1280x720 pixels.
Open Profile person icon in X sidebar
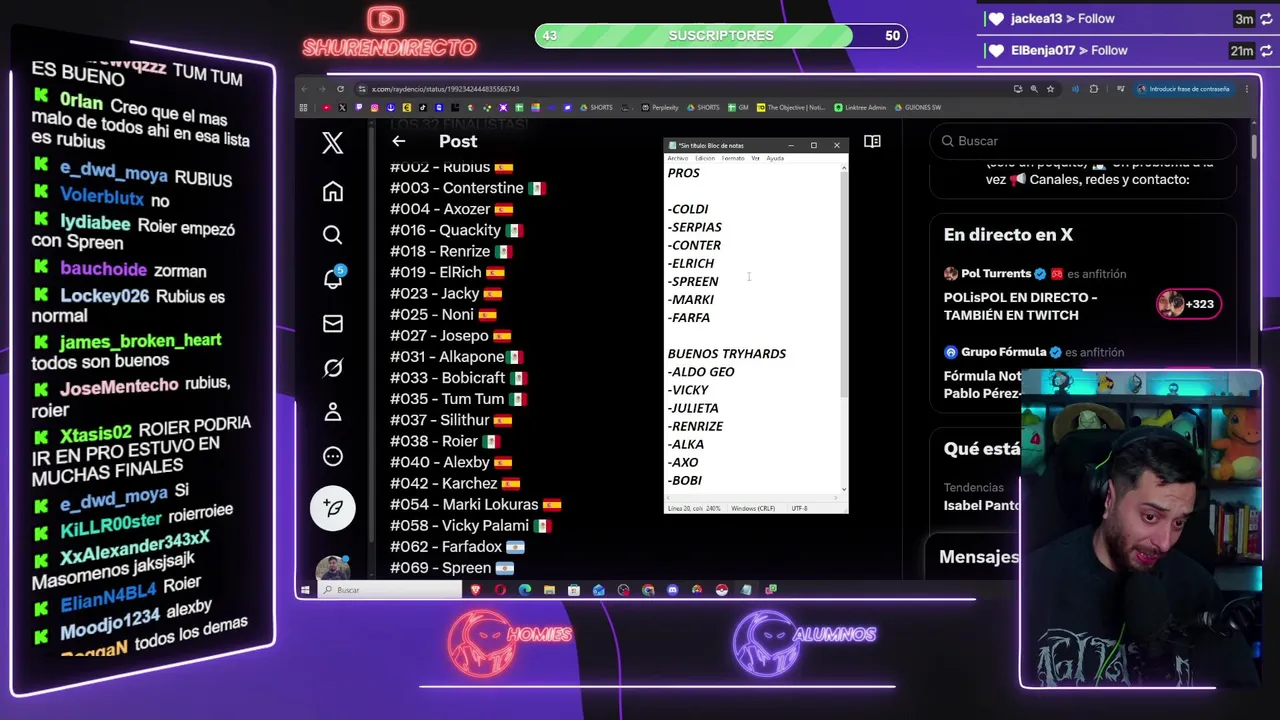click(x=333, y=412)
